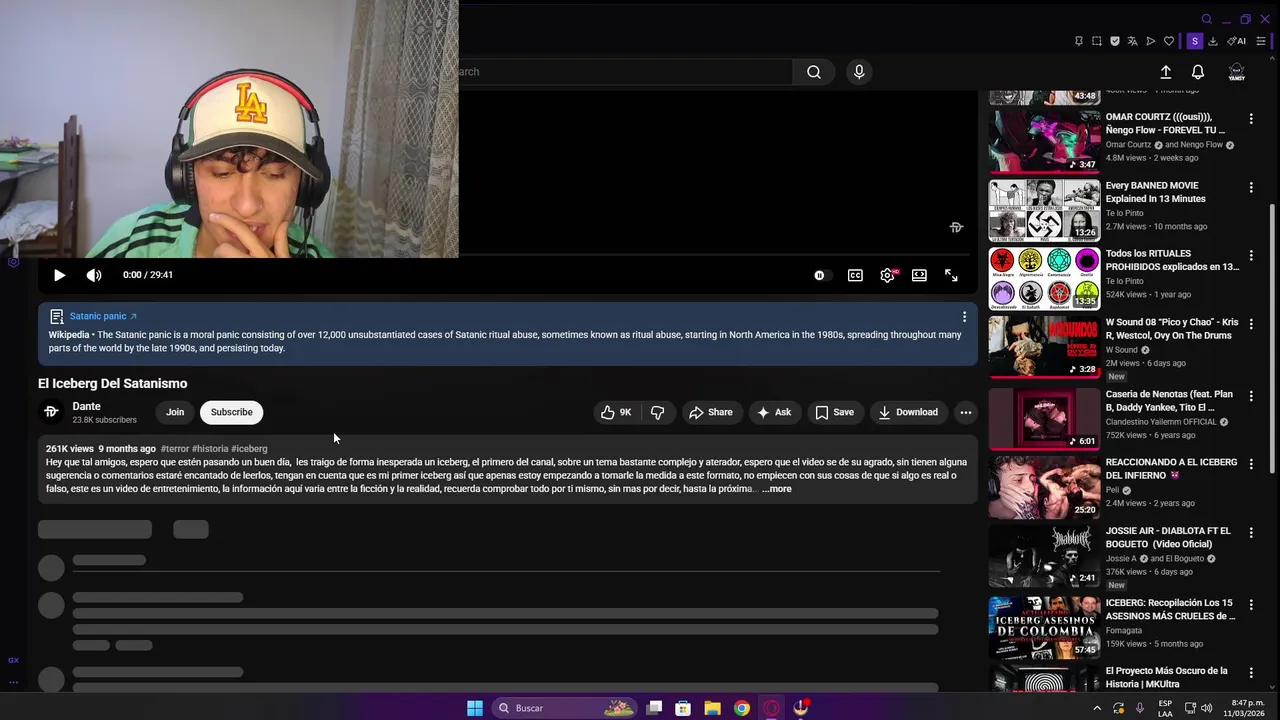This screenshot has height=720, width=1280.
Task: Open options for REACCIONANDO A EL ICEBERG video
Action: click(1251, 464)
